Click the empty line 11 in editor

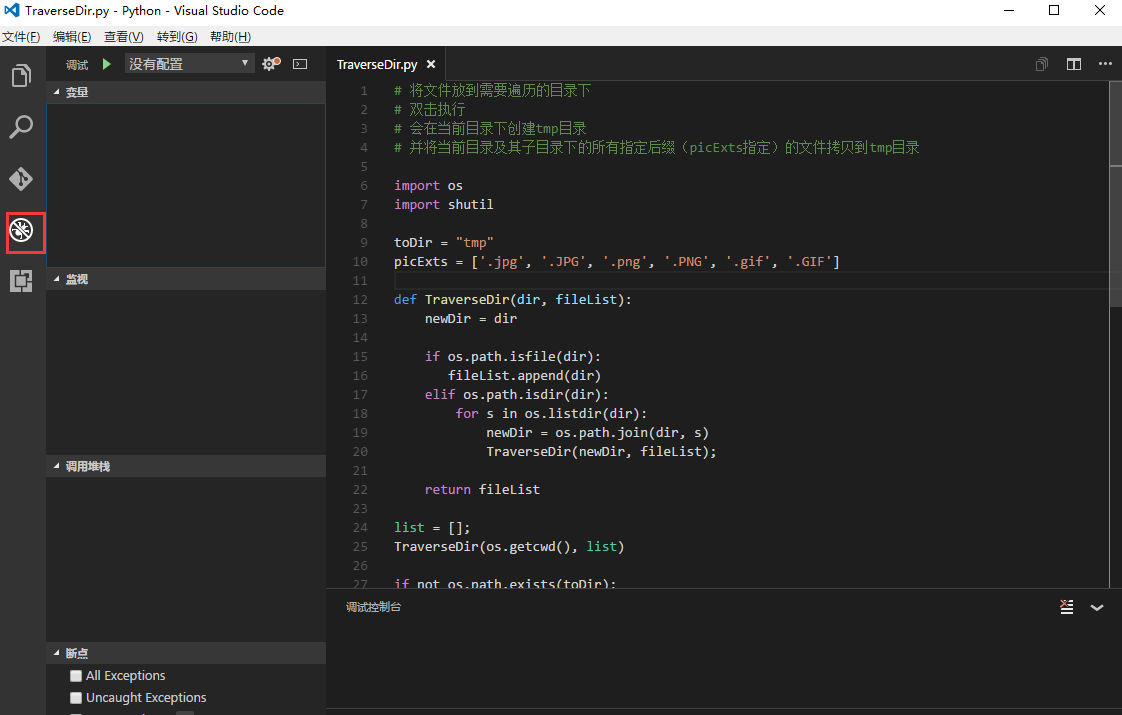751,281
